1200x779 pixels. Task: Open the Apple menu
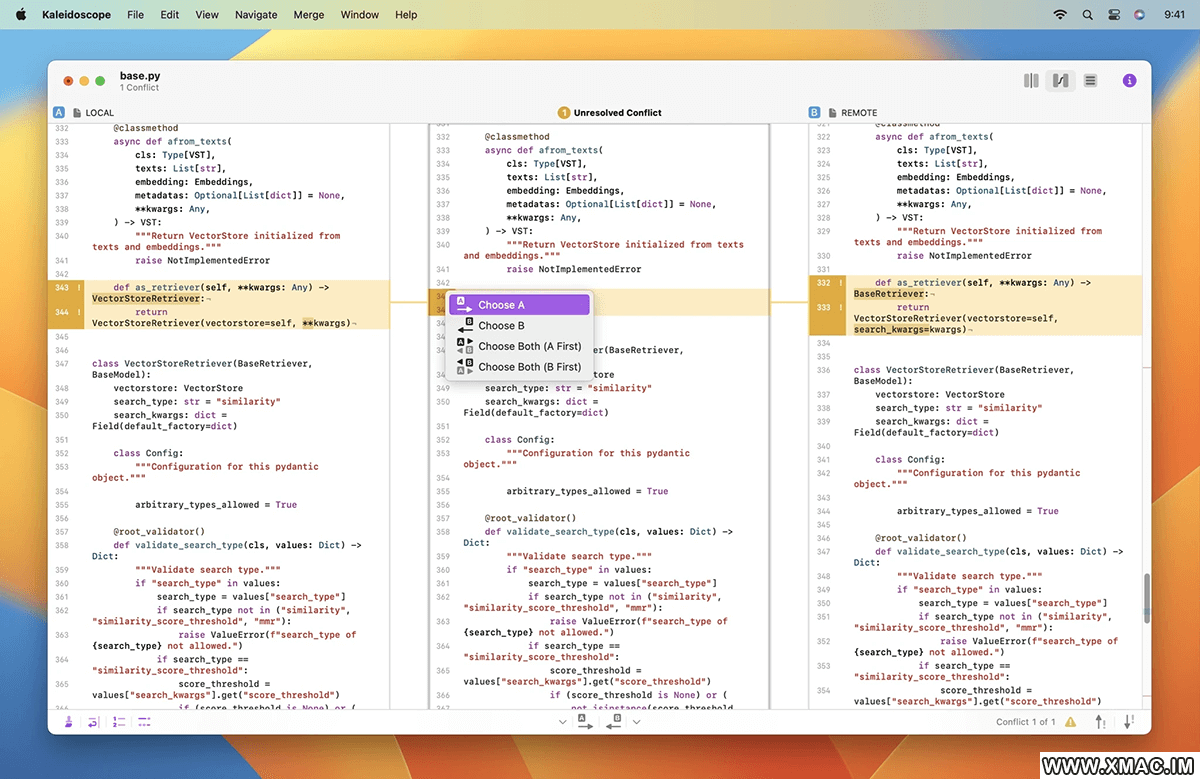coord(20,15)
